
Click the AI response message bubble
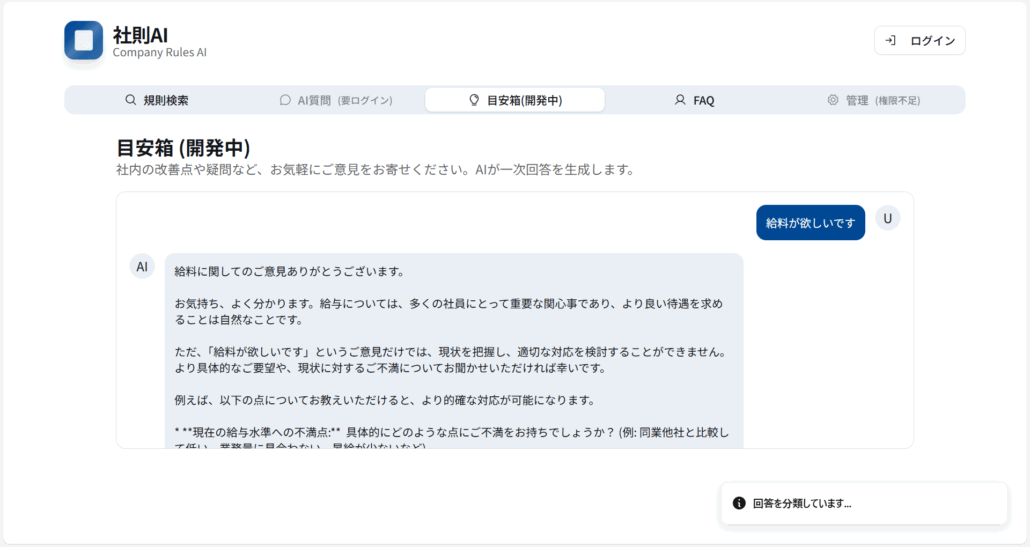[x=453, y=350]
